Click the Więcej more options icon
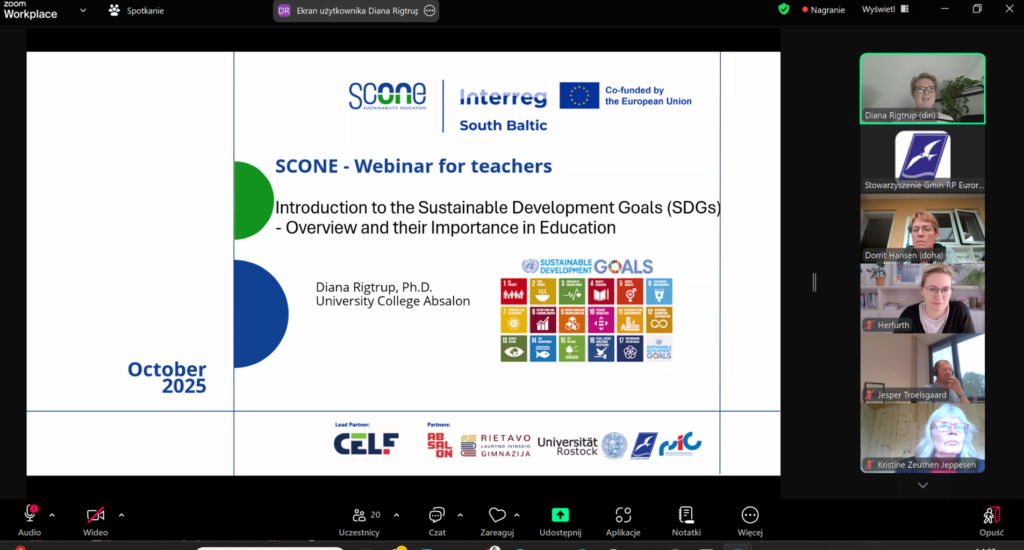The width and height of the screenshot is (1024, 550). [x=750, y=516]
